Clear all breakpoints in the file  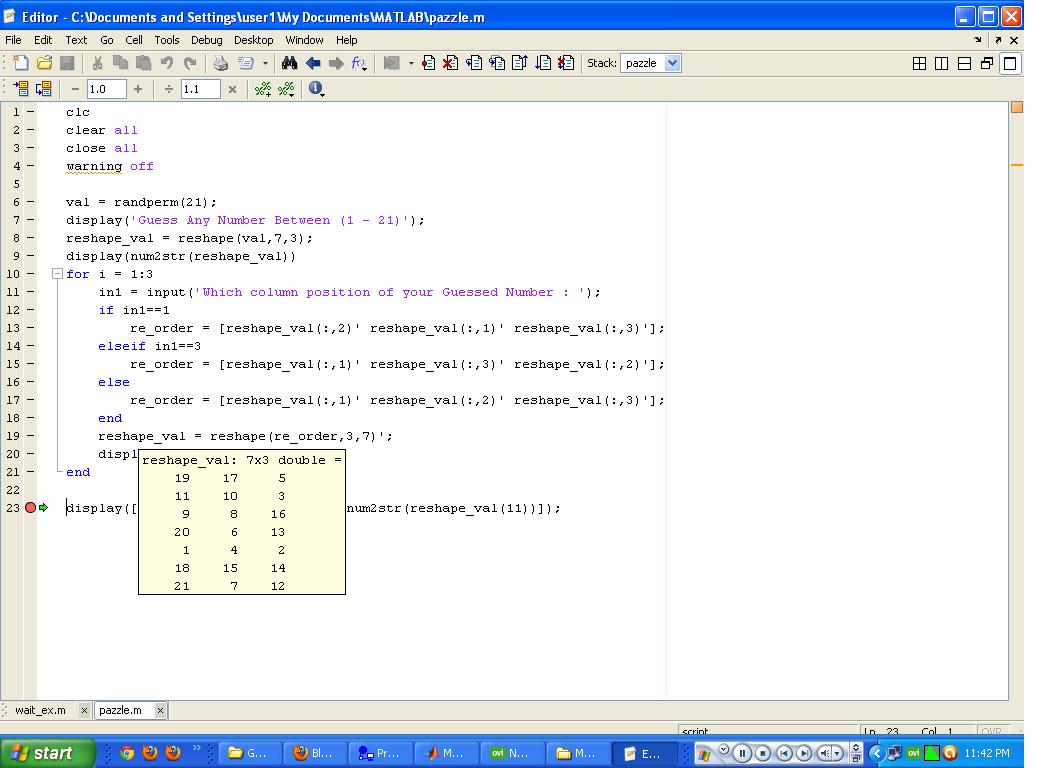click(450, 62)
